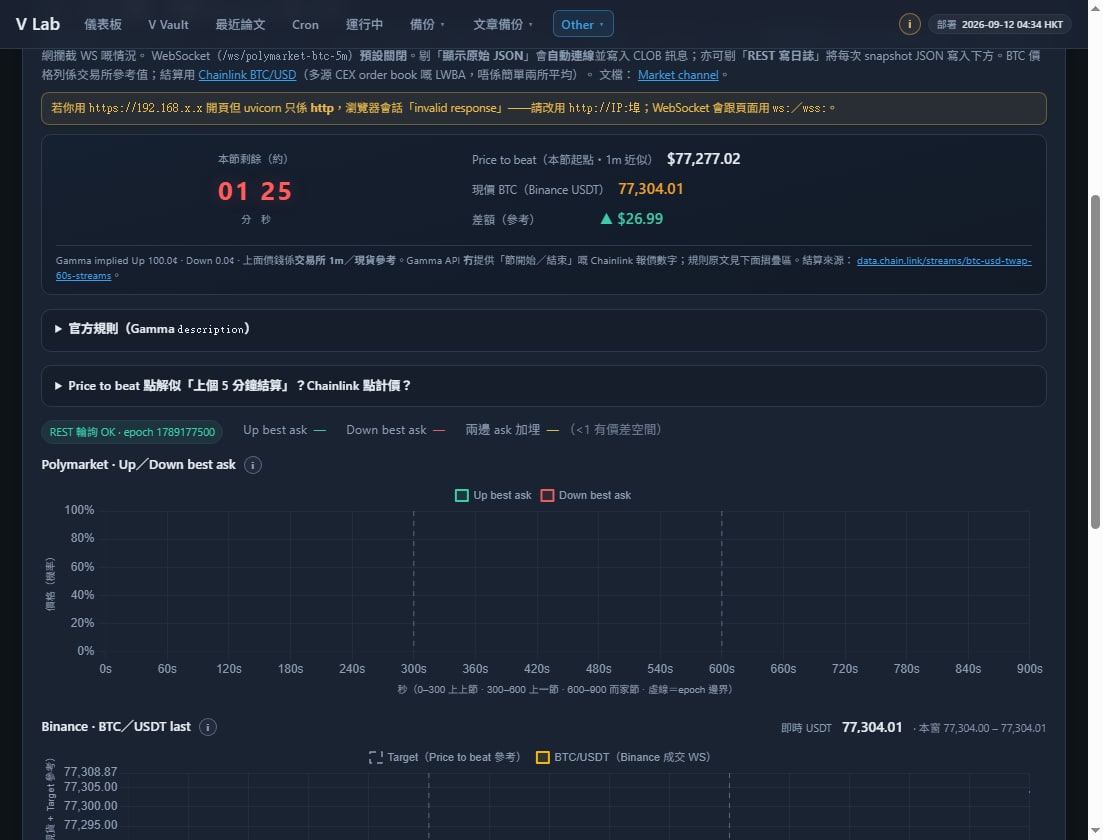Toggle Up best ask legend series
The width and height of the screenshot is (1103, 840).
pyautogui.click(x=493, y=495)
